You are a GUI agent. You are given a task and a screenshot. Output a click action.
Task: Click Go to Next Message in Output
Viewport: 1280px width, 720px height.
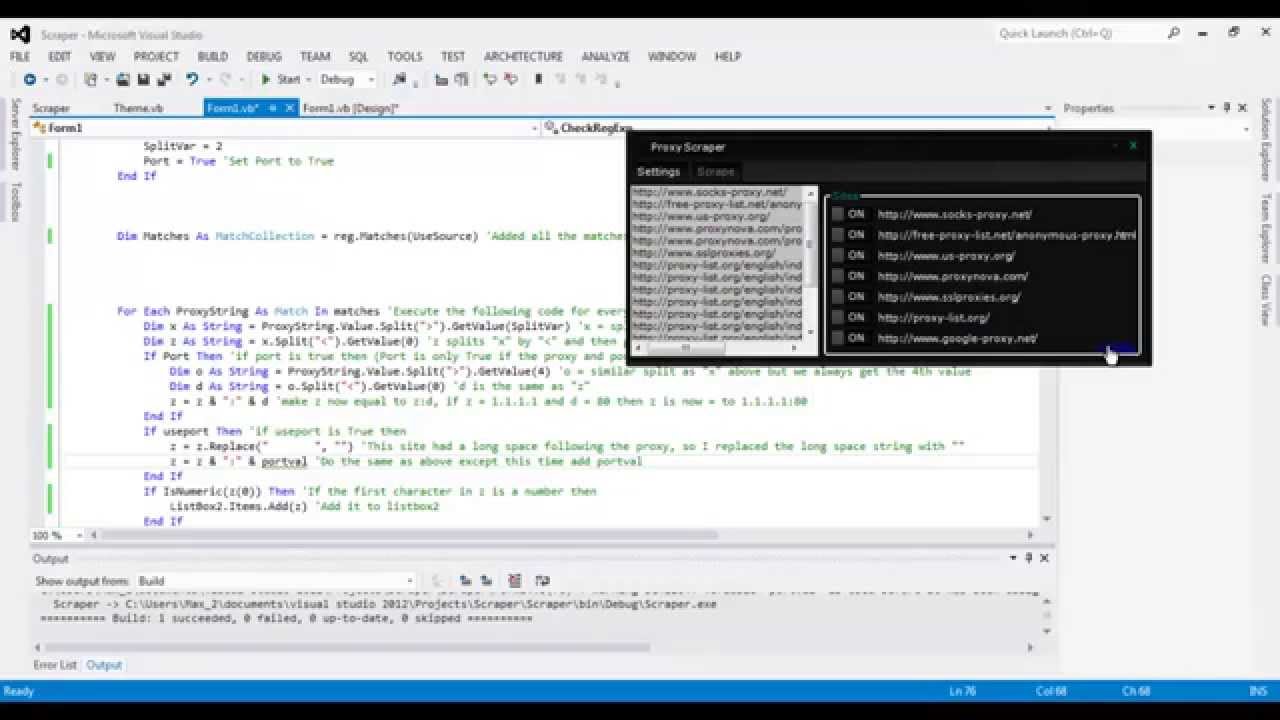click(x=486, y=580)
